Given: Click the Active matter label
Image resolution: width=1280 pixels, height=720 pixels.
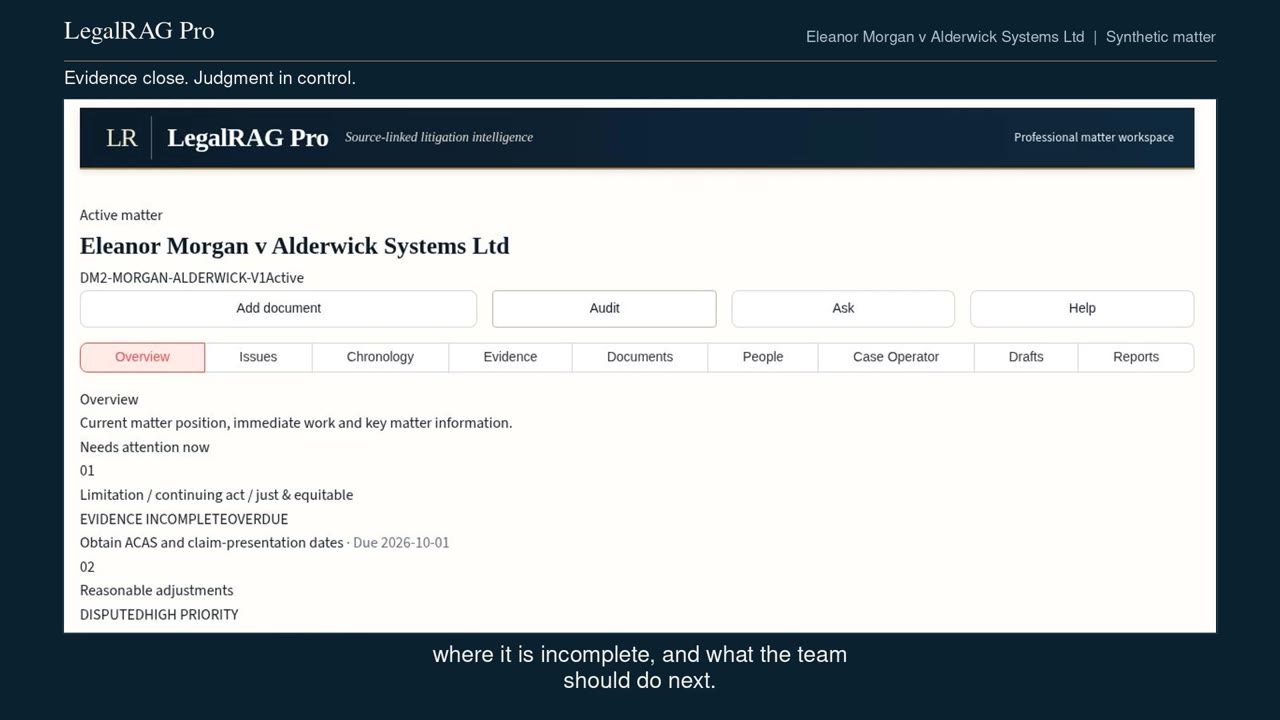Looking at the screenshot, I should point(121,215).
